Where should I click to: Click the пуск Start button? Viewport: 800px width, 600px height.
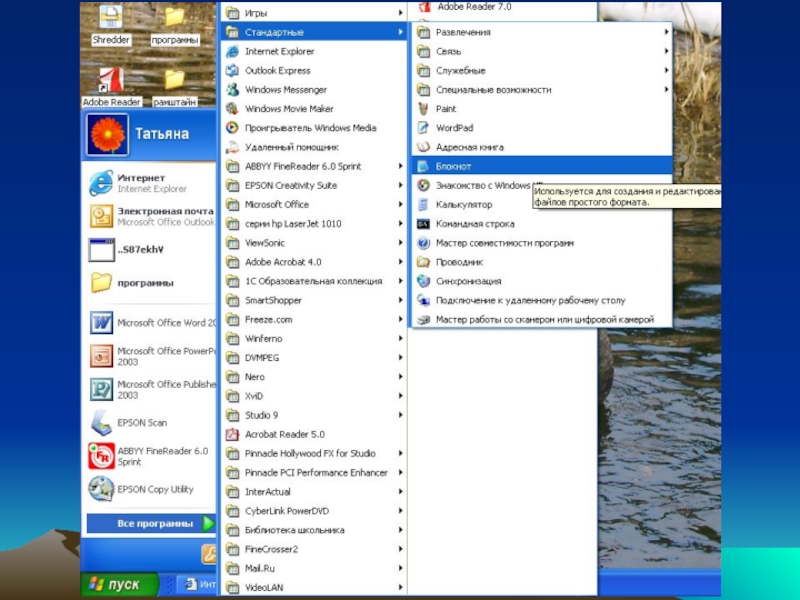click(119, 585)
